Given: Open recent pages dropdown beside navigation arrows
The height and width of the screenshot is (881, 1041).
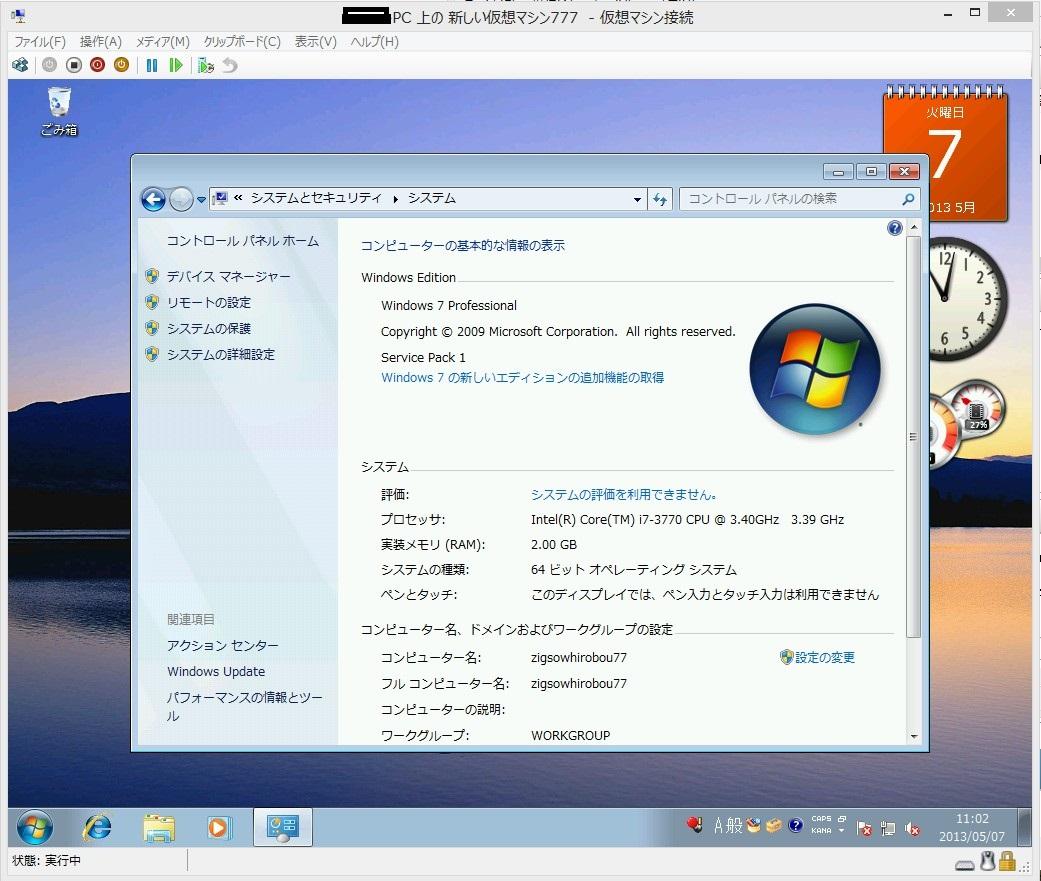Looking at the screenshot, I should [201, 199].
